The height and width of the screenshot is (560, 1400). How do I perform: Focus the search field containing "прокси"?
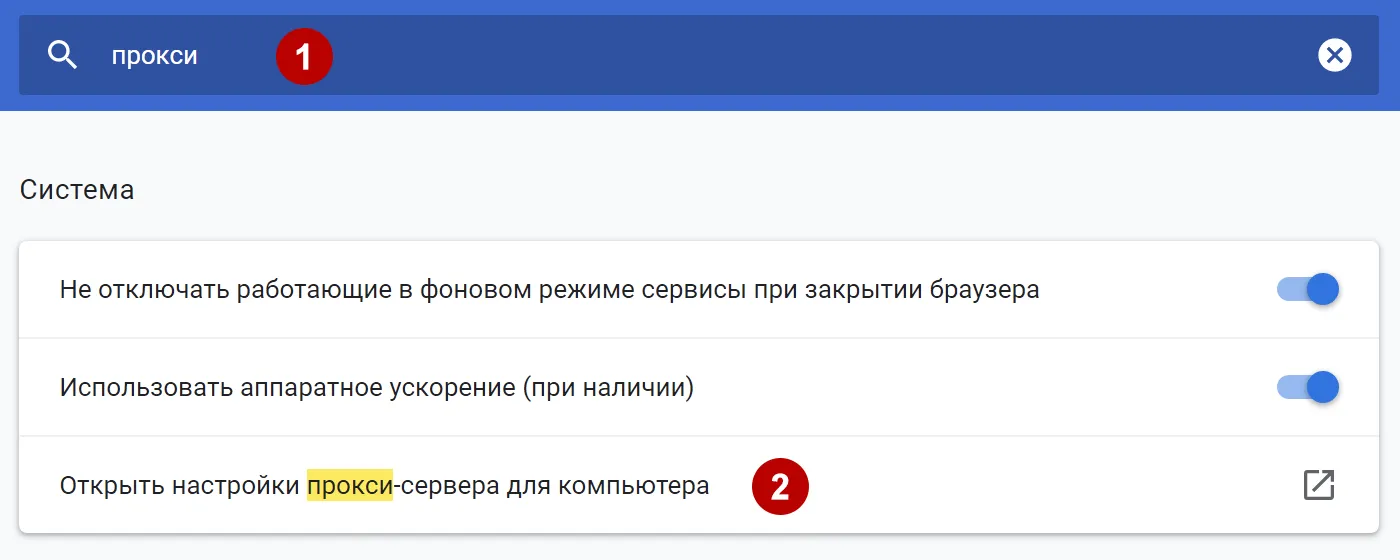click(154, 56)
